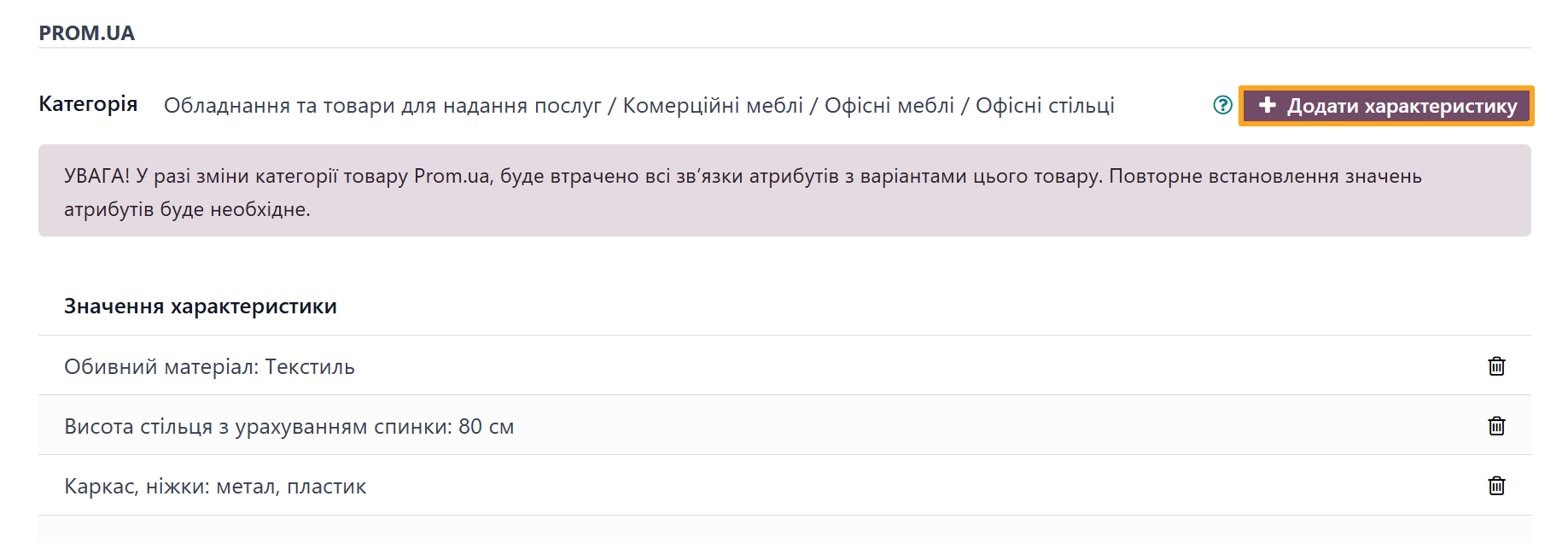Remove the 'Висота стільця' row with trash icon

click(1496, 426)
